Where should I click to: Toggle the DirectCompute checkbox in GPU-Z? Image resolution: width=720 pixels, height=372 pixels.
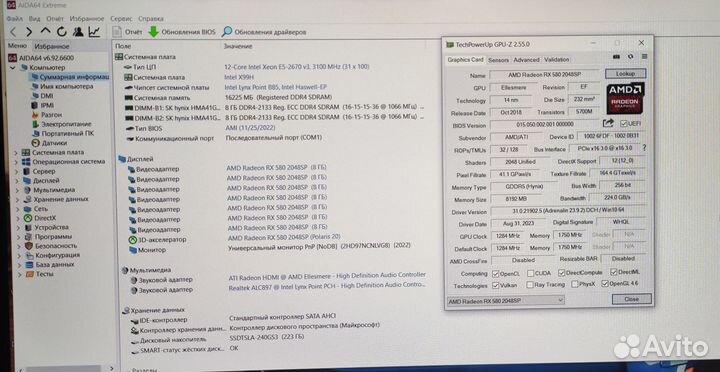562,273
